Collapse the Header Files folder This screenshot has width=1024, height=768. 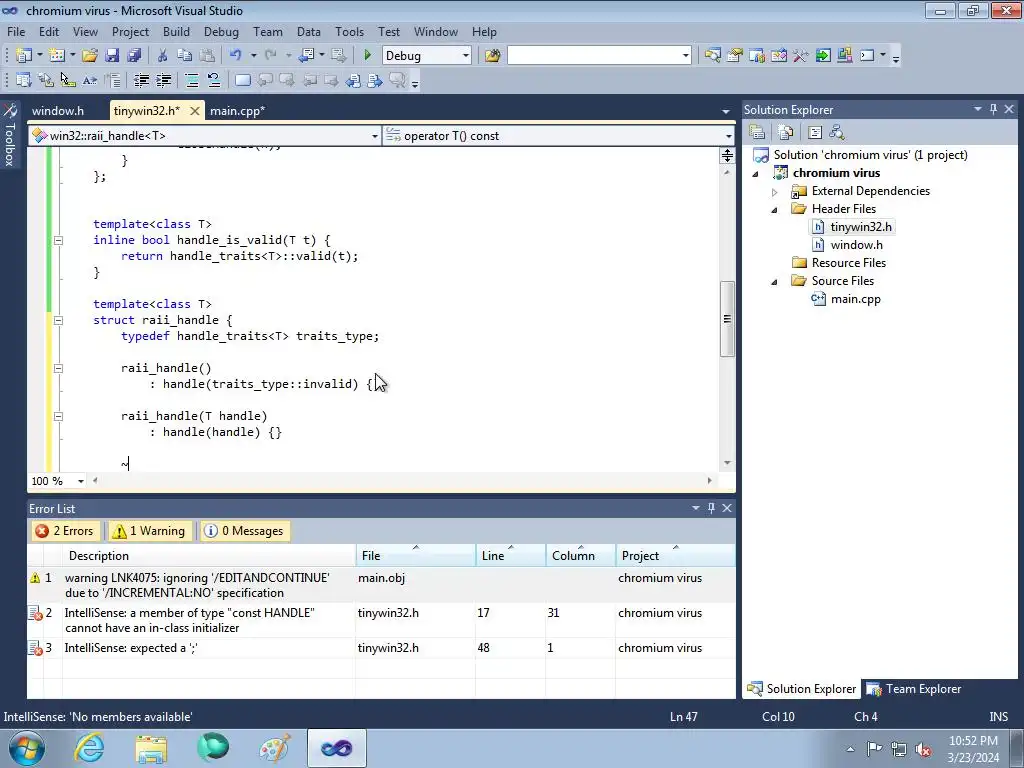[x=775, y=210]
